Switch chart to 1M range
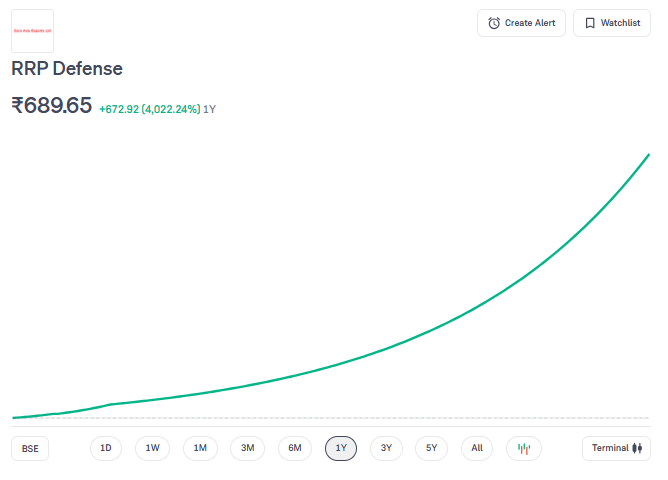 (x=200, y=448)
